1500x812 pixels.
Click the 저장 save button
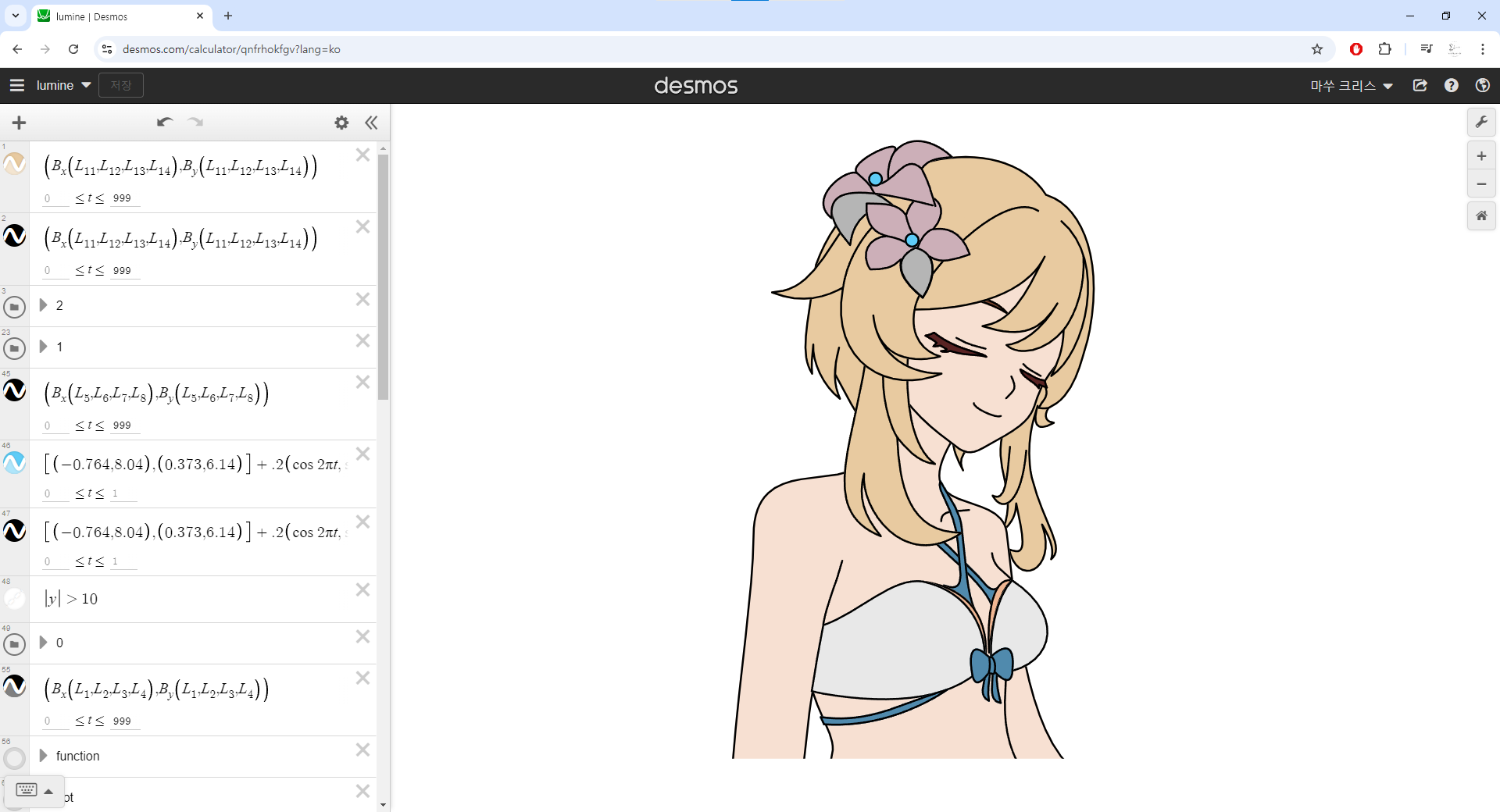pyautogui.click(x=121, y=85)
